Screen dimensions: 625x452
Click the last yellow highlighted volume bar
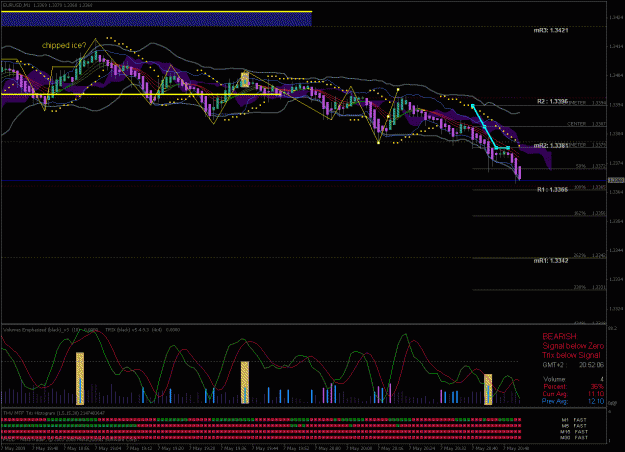488,389
